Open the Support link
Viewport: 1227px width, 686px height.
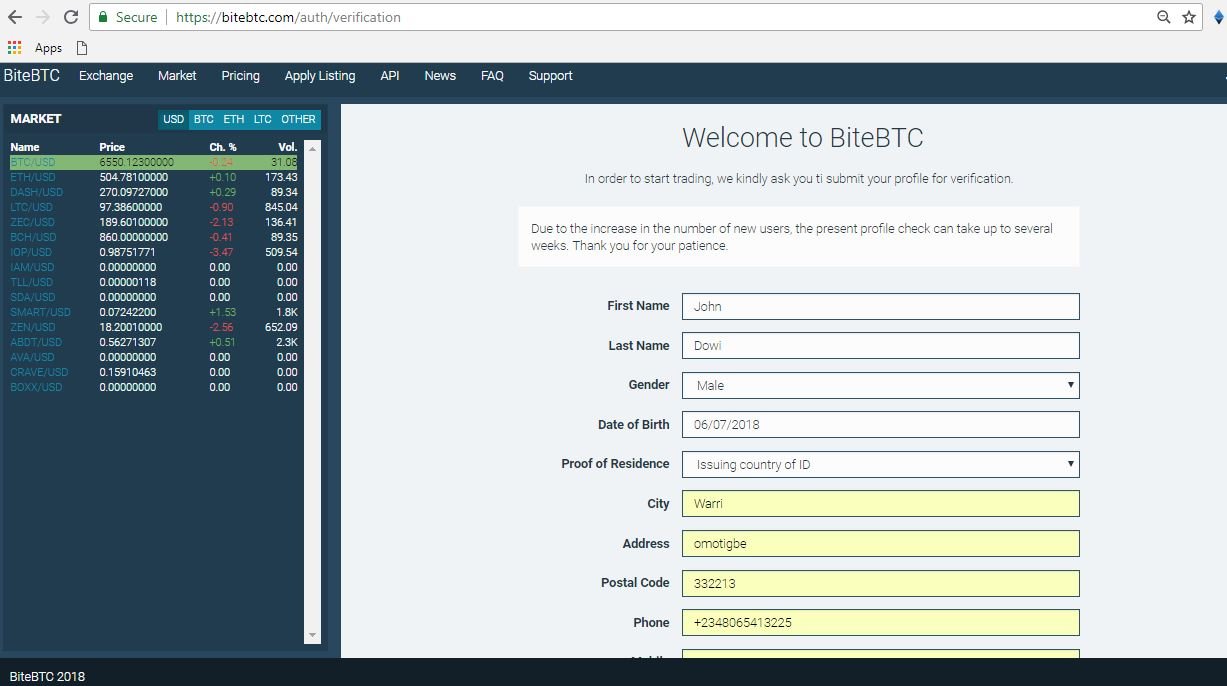coord(551,75)
